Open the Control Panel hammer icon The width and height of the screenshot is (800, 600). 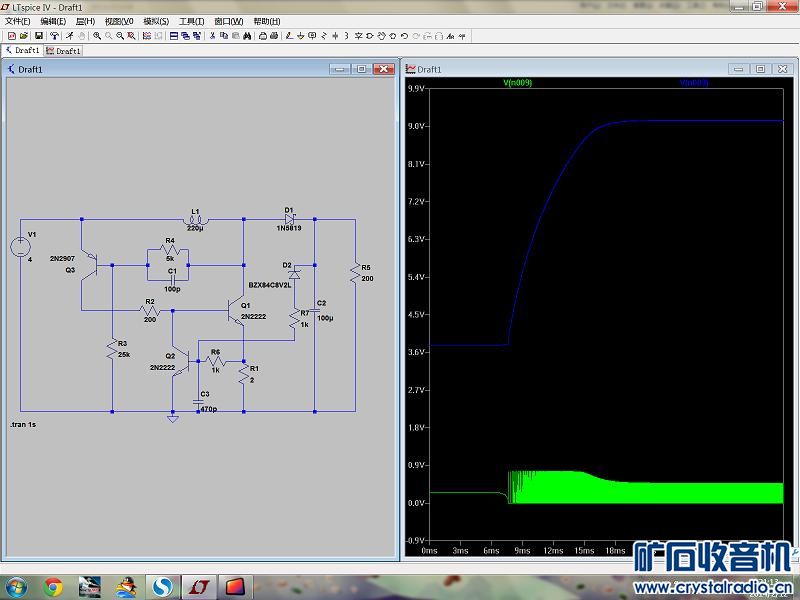(55, 36)
